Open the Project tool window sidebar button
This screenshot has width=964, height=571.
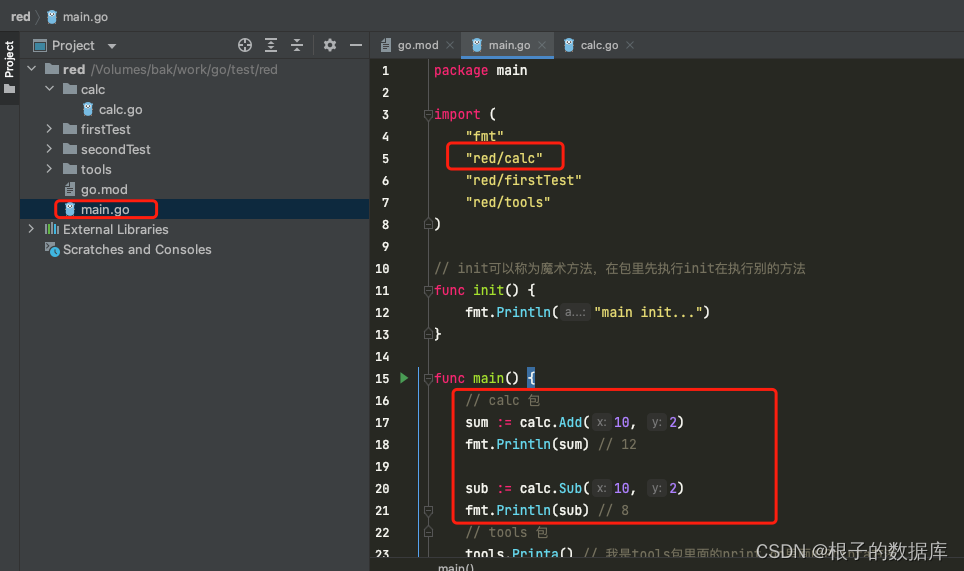(x=9, y=68)
